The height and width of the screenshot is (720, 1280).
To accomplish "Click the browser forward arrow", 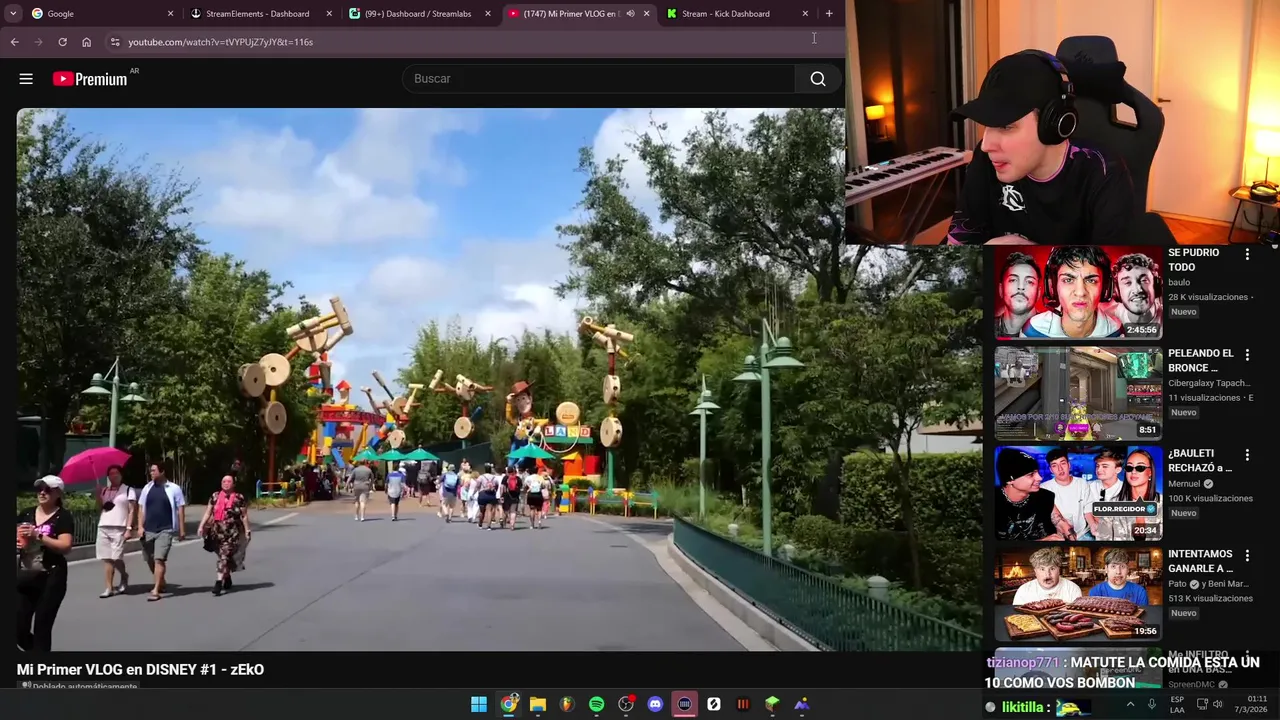I will pyautogui.click(x=38, y=42).
